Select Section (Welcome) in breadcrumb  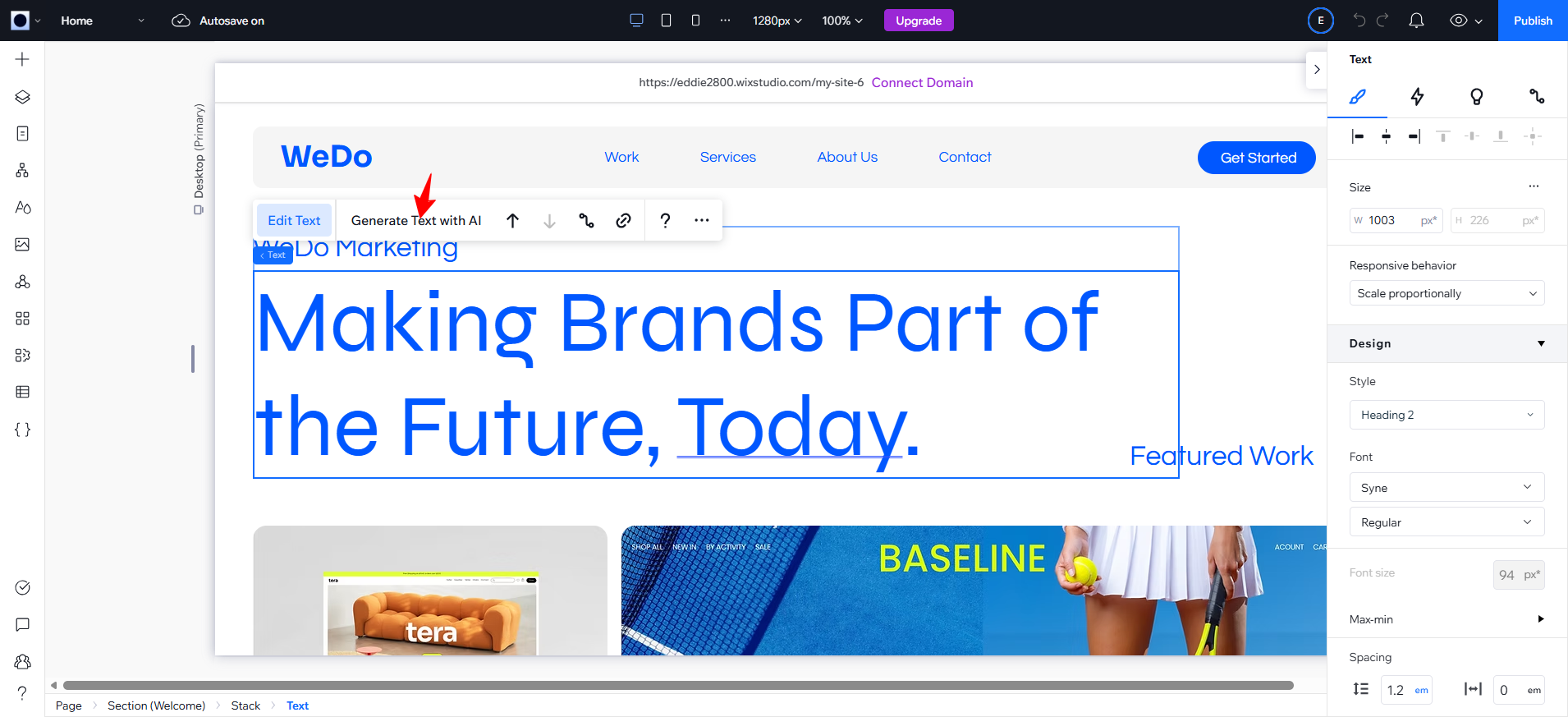point(156,706)
